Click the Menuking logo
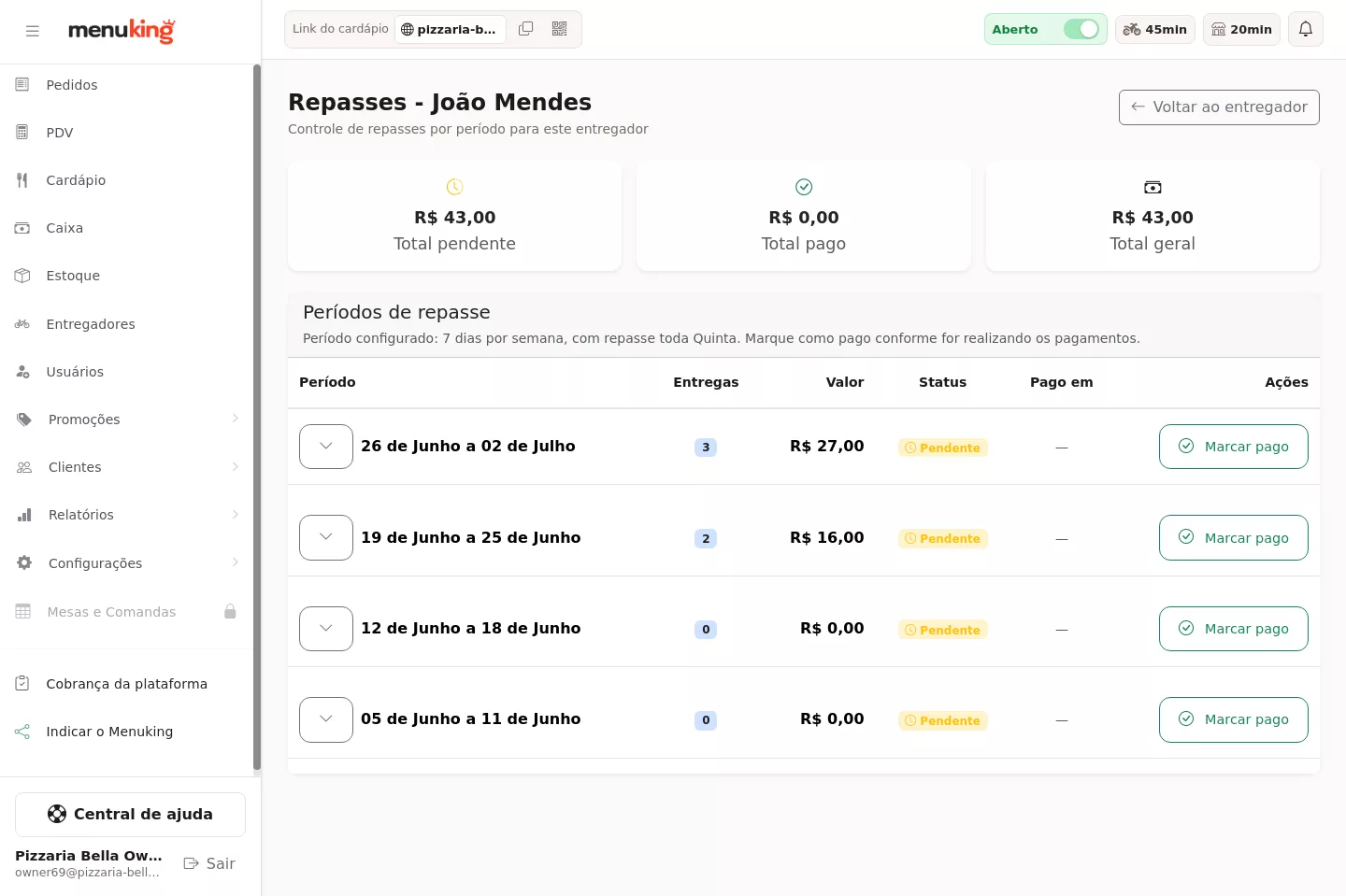 click(x=122, y=31)
